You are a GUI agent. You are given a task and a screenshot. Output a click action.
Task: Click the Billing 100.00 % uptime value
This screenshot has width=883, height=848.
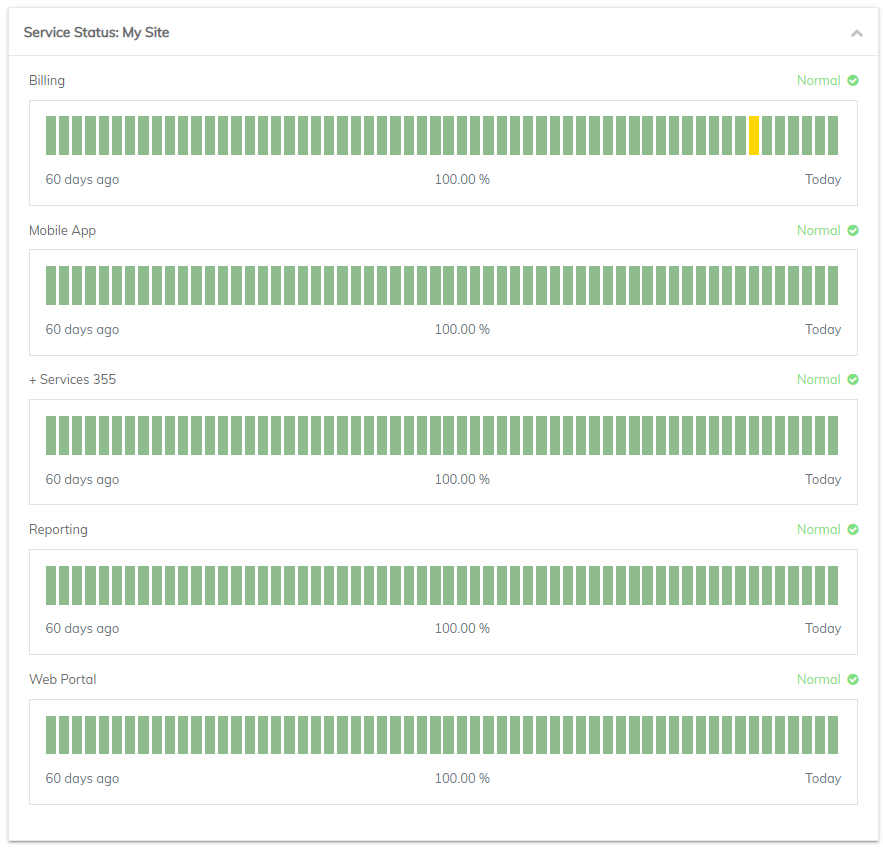(462, 179)
